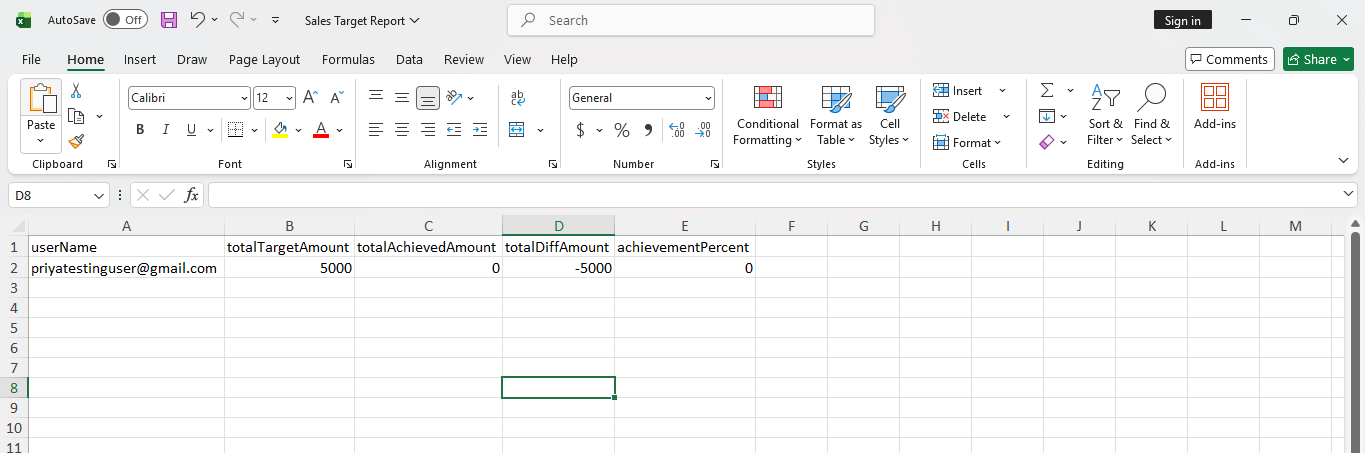Save the workbook with the floppy disk icon
Screen dimensions: 1365x453
(x=169, y=20)
